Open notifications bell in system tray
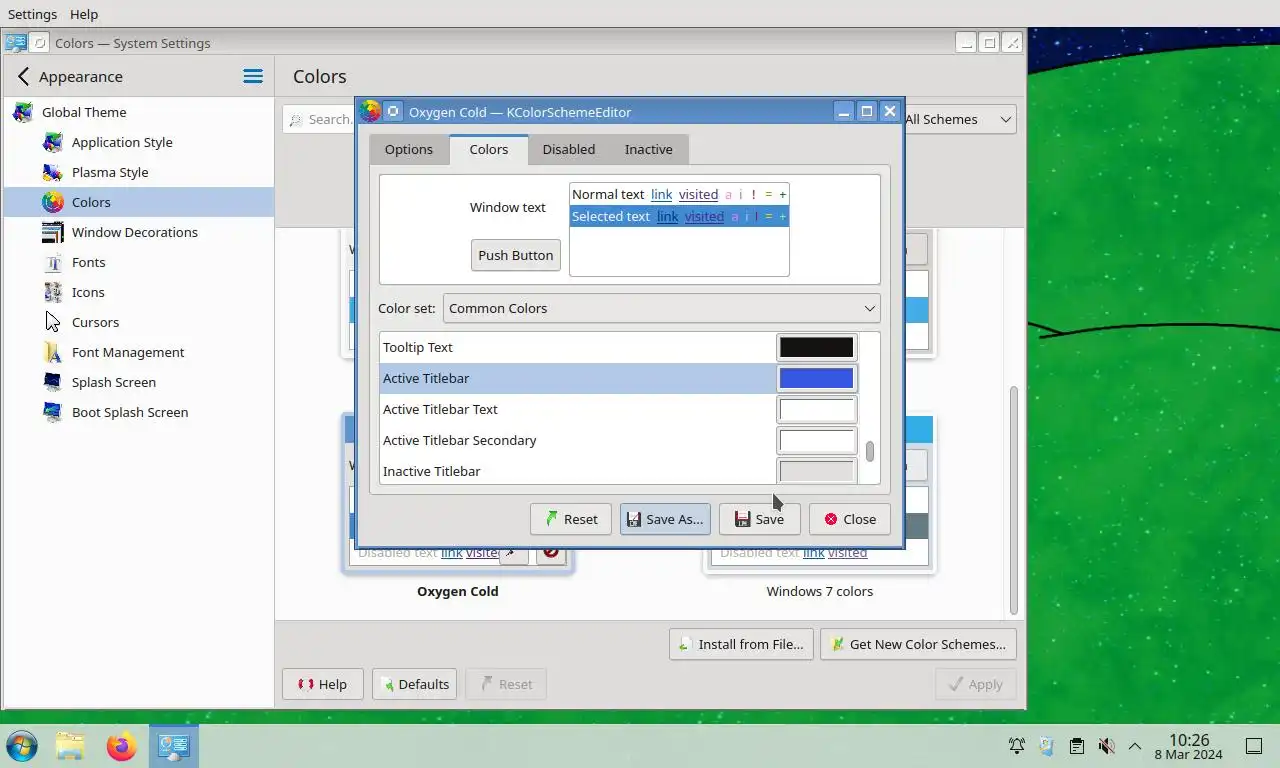1280x768 pixels. tap(1016, 746)
